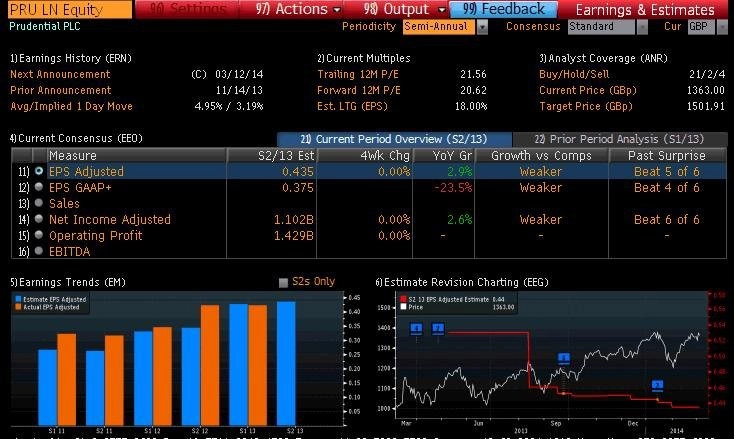Click the blue event marker near Dec
The width and height of the screenshot is (734, 439).
pos(657,386)
